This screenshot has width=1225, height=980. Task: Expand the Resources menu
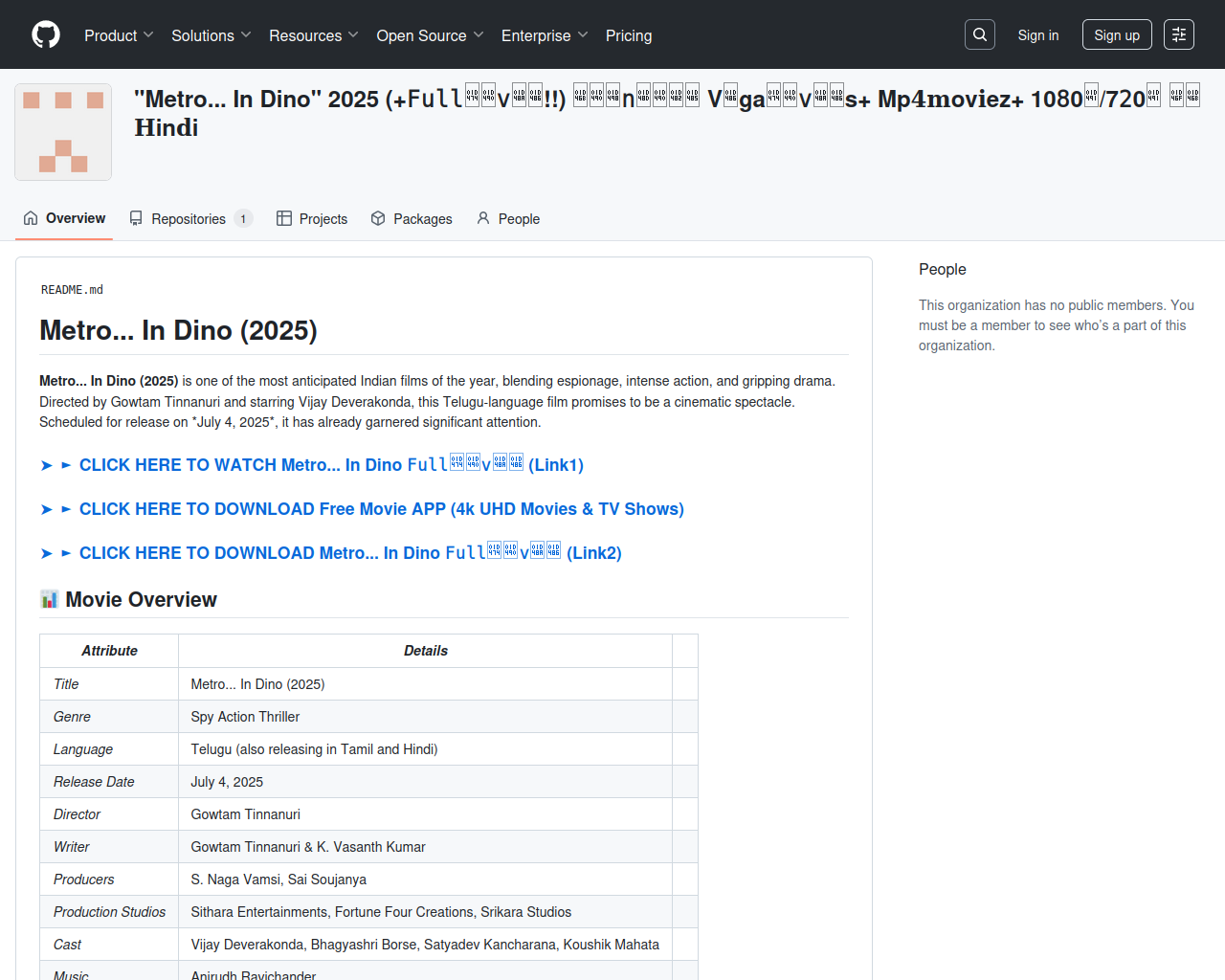point(314,35)
